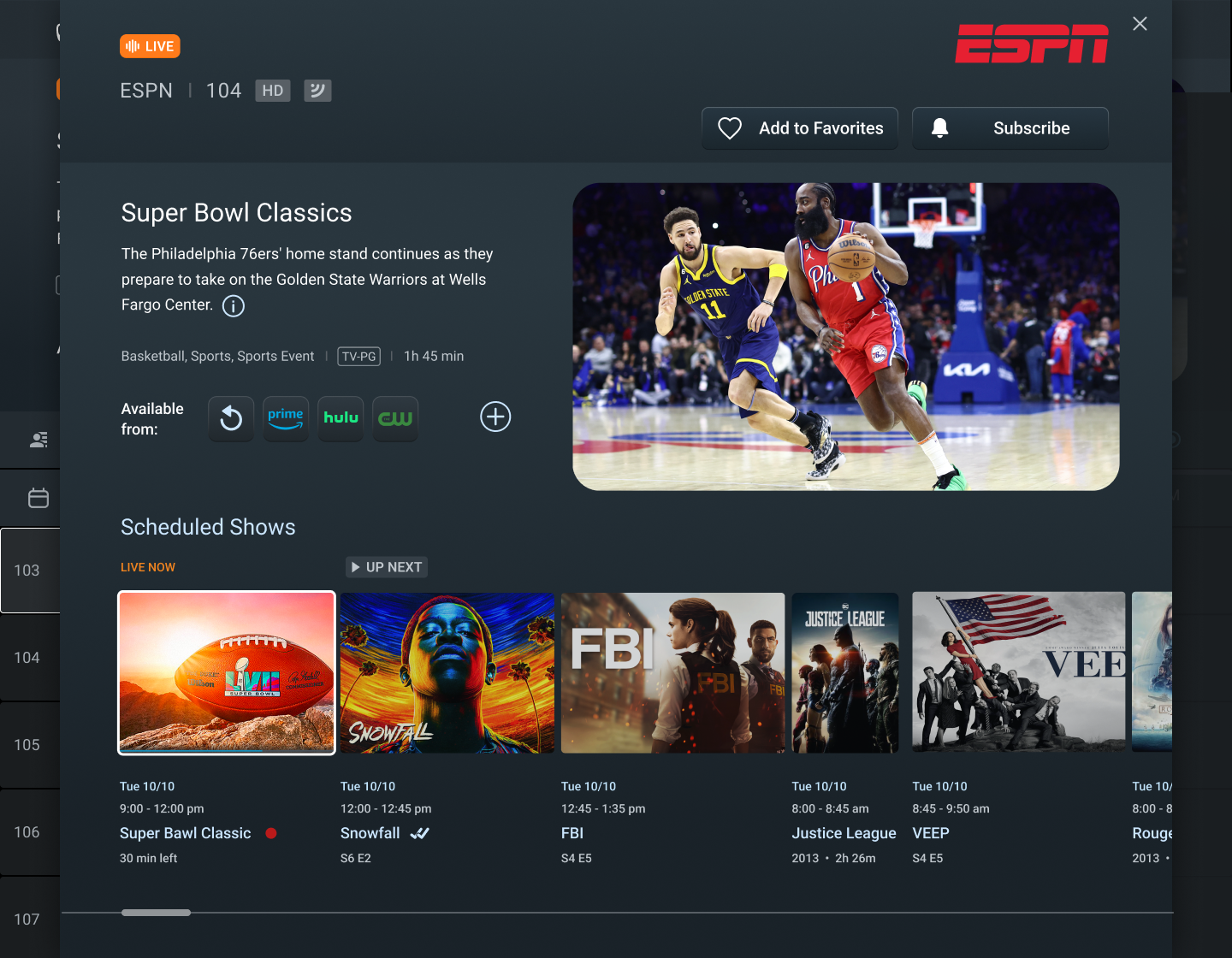Click the Scheduled Shows heading
Image resolution: width=1232 pixels, height=958 pixels.
(208, 527)
